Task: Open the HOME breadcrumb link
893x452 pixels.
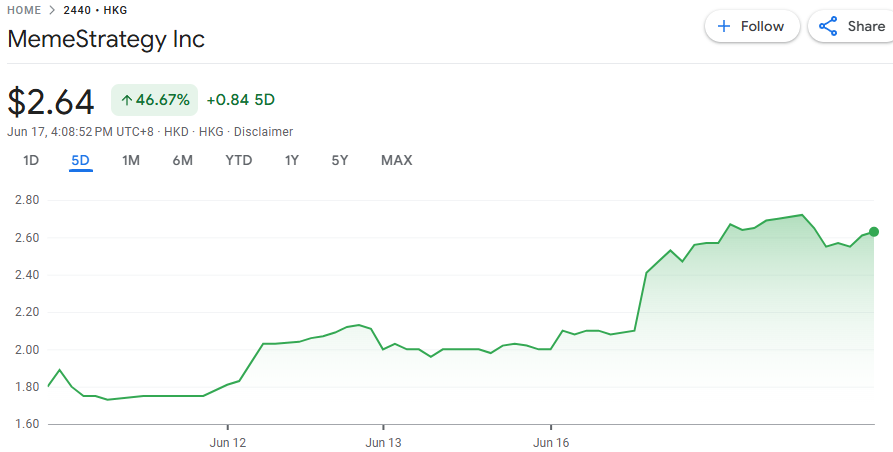Action: click(x=24, y=10)
